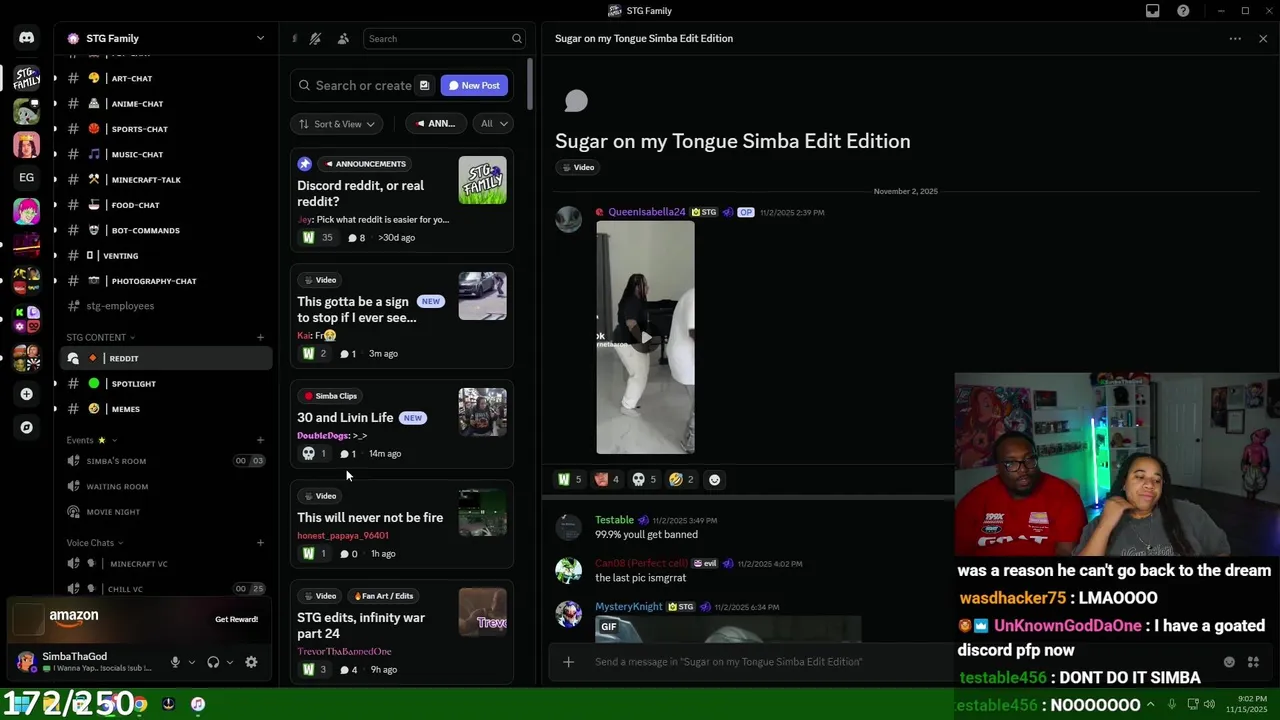Open microphone input options arrow
The width and height of the screenshot is (1280, 720).
click(191, 662)
